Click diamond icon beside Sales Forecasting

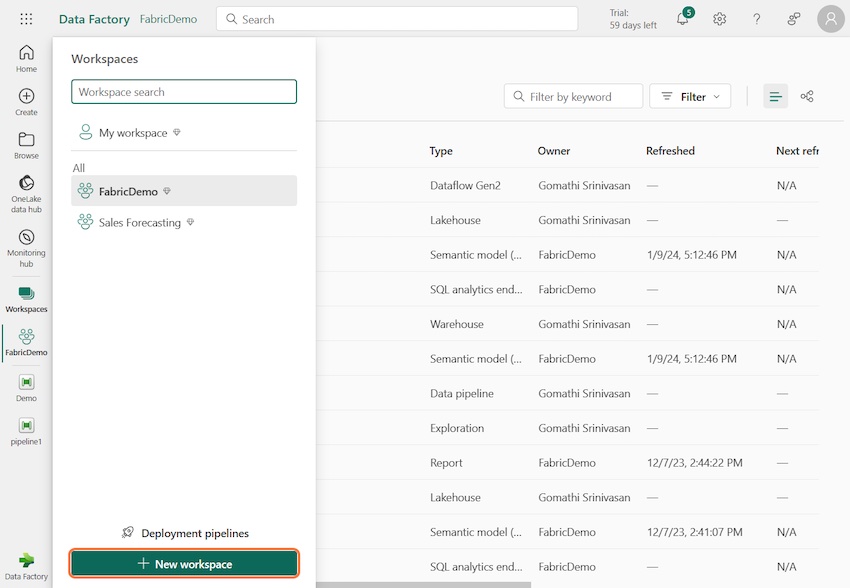(190, 222)
